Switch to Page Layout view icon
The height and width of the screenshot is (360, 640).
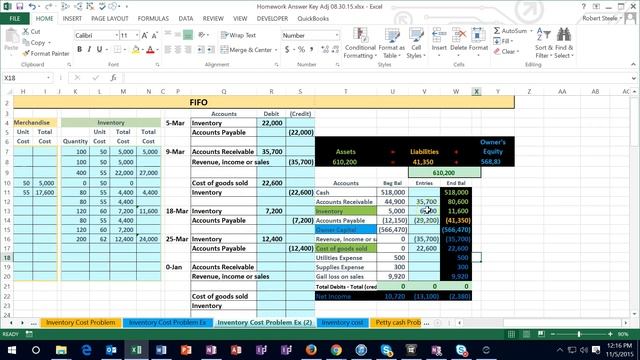point(527,334)
